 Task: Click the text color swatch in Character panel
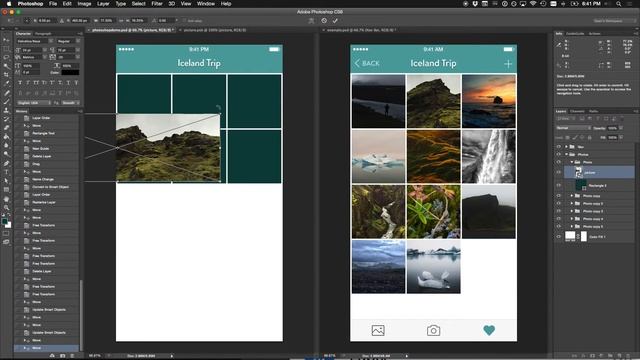pos(70,73)
